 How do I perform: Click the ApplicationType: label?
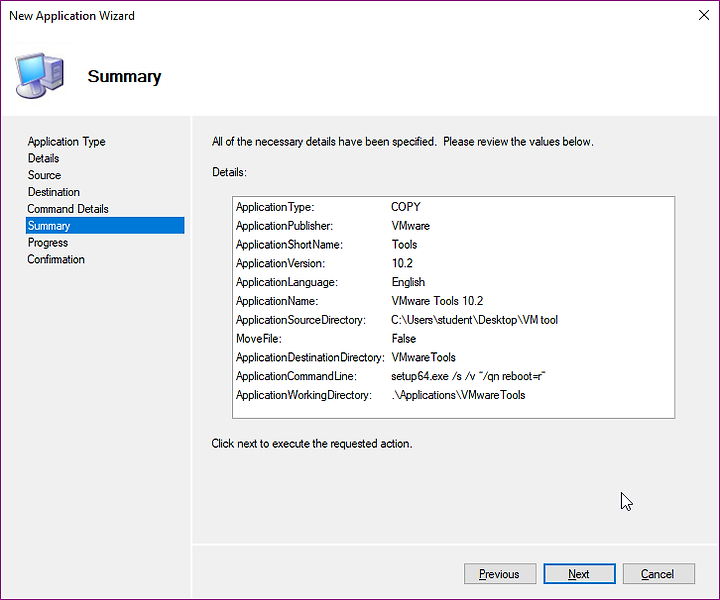(x=275, y=207)
